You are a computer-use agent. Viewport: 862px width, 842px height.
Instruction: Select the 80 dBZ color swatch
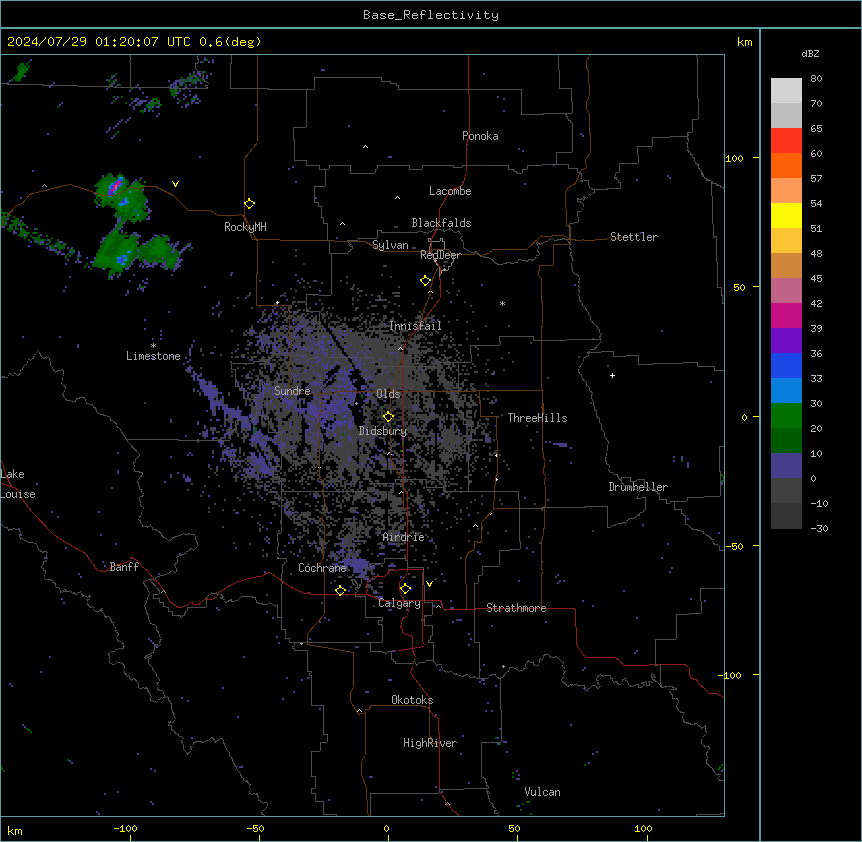(786, 90)
